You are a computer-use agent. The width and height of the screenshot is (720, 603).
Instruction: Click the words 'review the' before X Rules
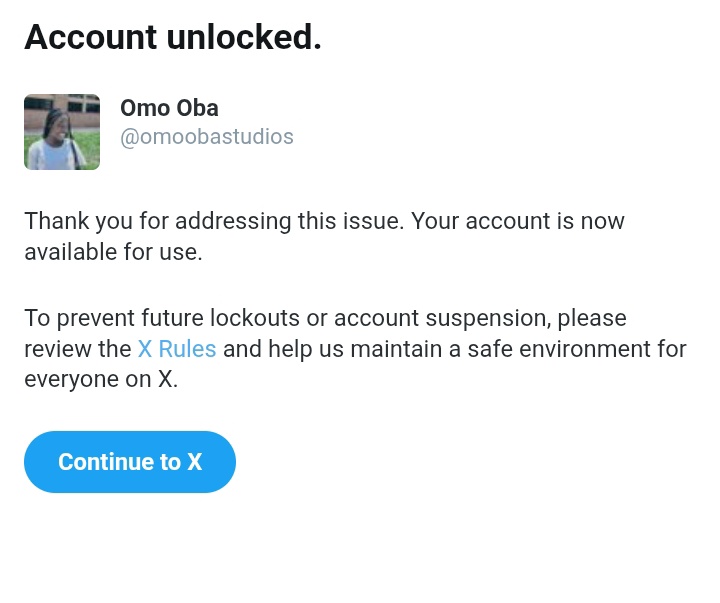tap(77, 349)
